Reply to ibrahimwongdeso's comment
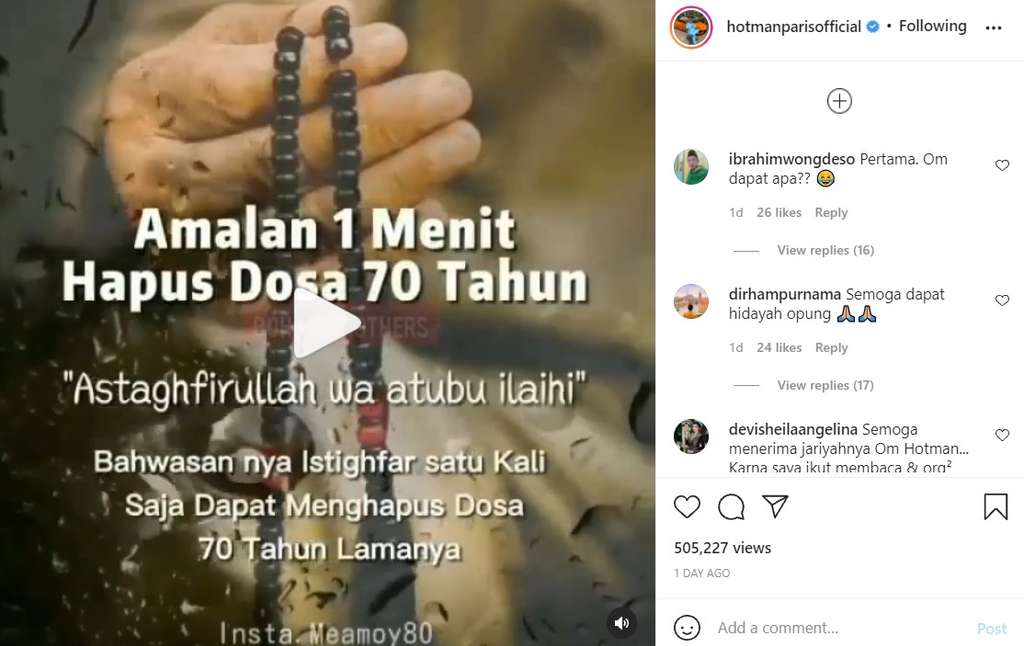The width and height of the screenshot is (1024, 646). [x=831, y=213]
